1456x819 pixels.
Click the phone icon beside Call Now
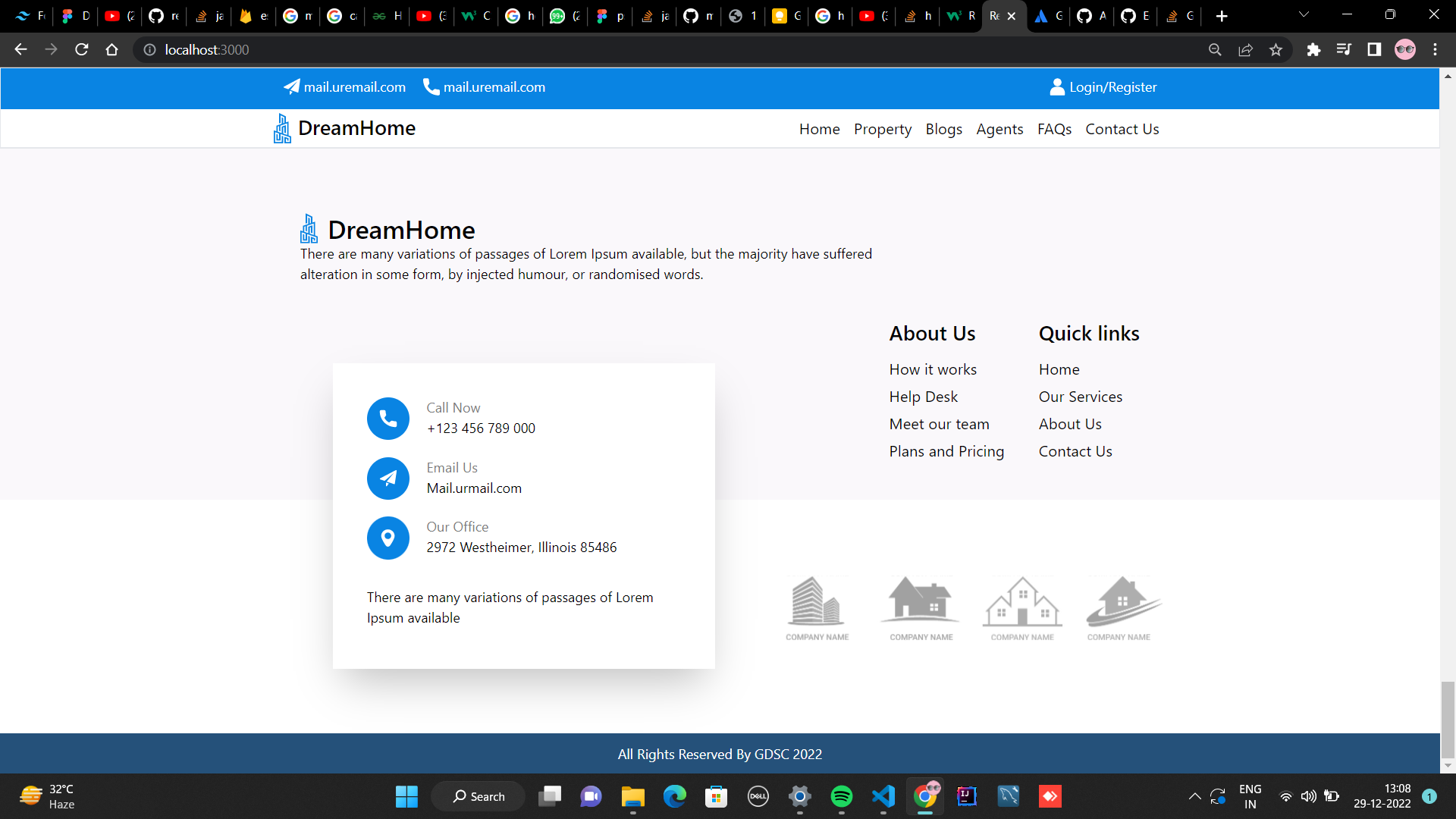(x=388, y=418)
